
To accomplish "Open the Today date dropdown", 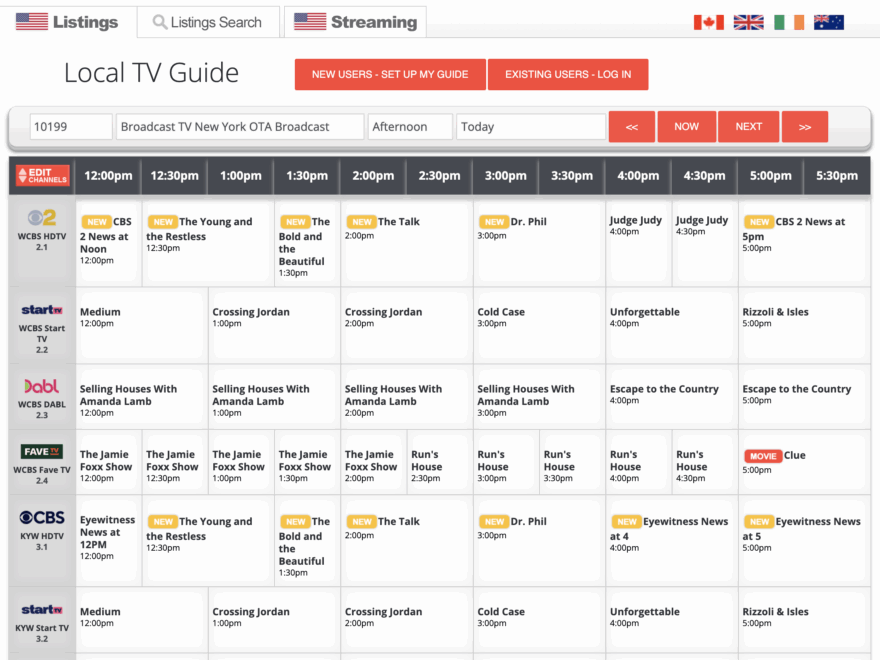I will (531, 126).
